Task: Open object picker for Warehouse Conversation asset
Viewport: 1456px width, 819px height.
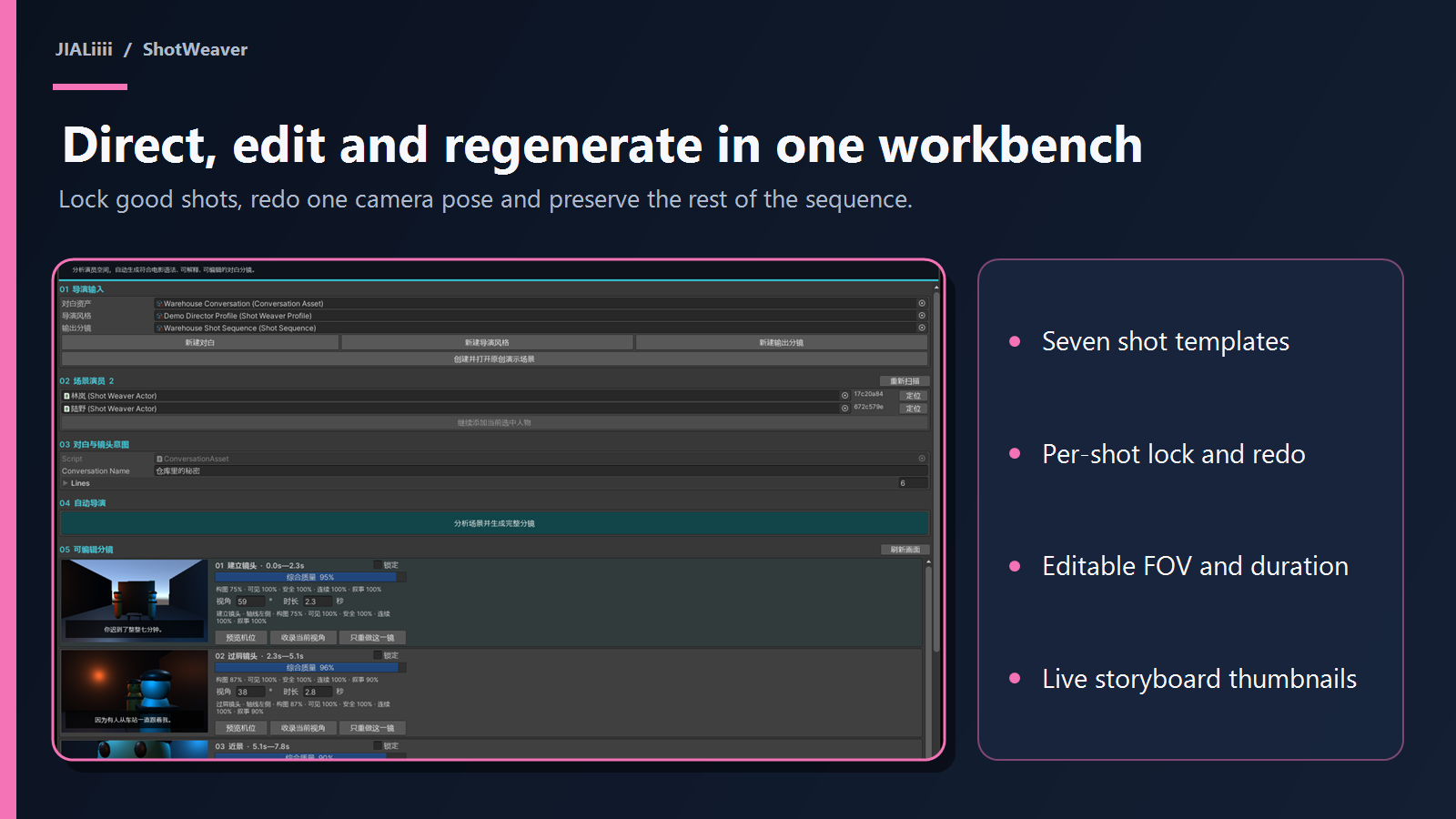Action: click(922, 304)
